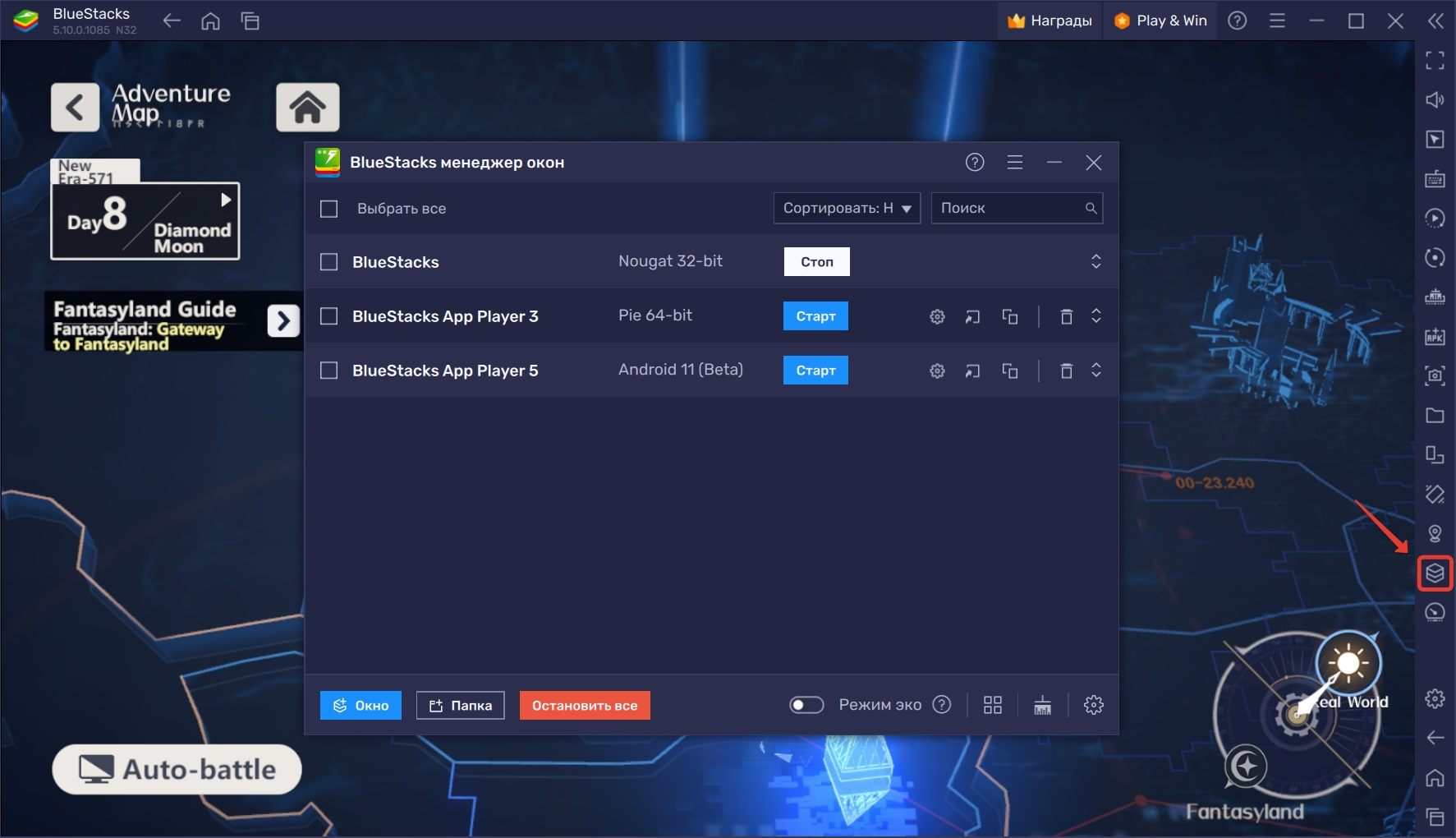Viewport: 1456px width, 838px height.
Task: Go back with Adventure Map arrow button
Action: pos(75,107)
